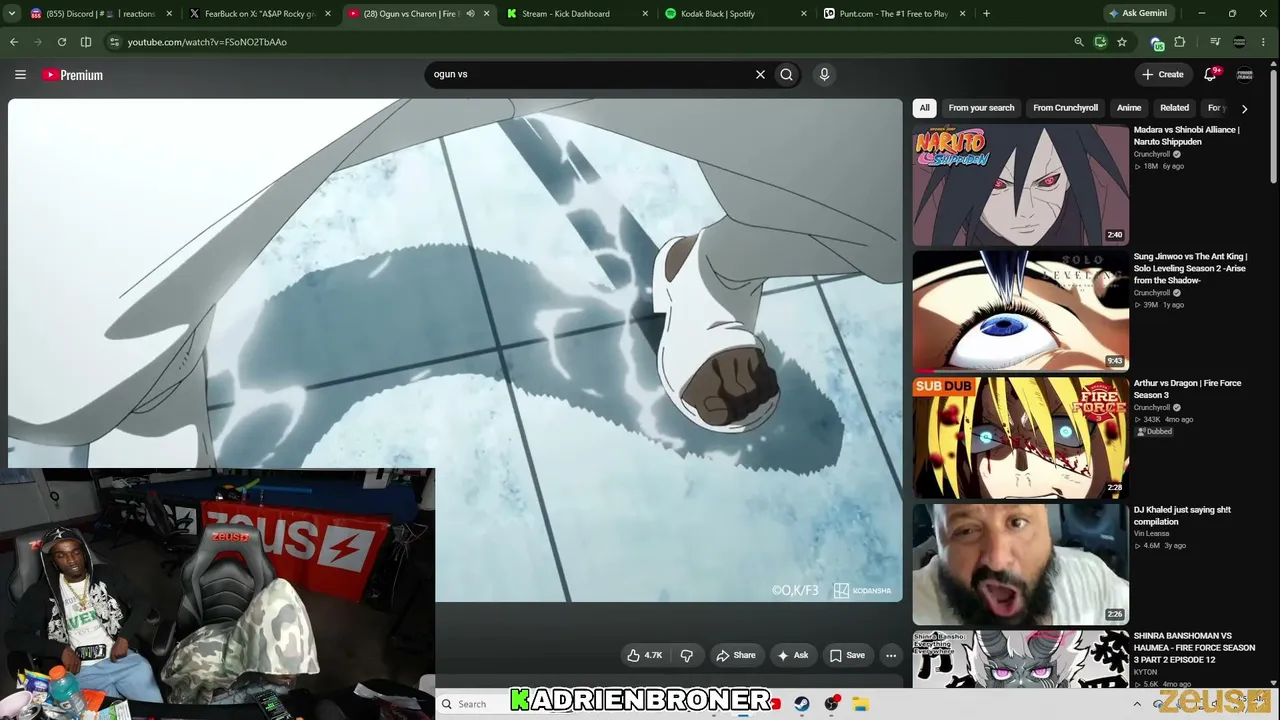The width and height of the screenshot is (1280, 720).
Task: Share the video via Share button
Action: click(735, 655)
